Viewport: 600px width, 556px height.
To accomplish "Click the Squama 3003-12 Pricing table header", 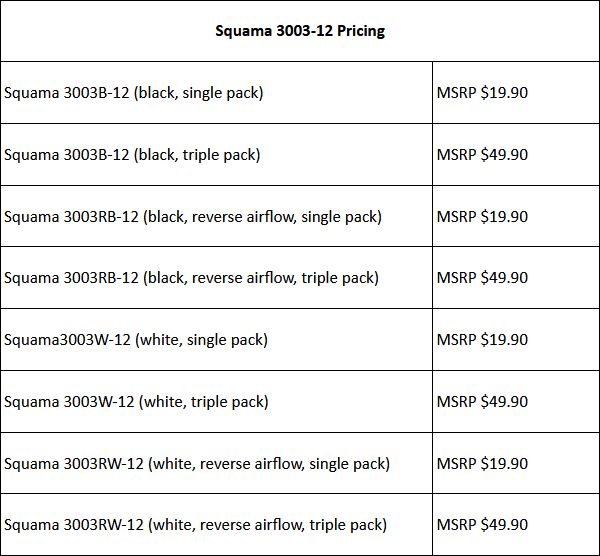I will [x=300, y=31].
